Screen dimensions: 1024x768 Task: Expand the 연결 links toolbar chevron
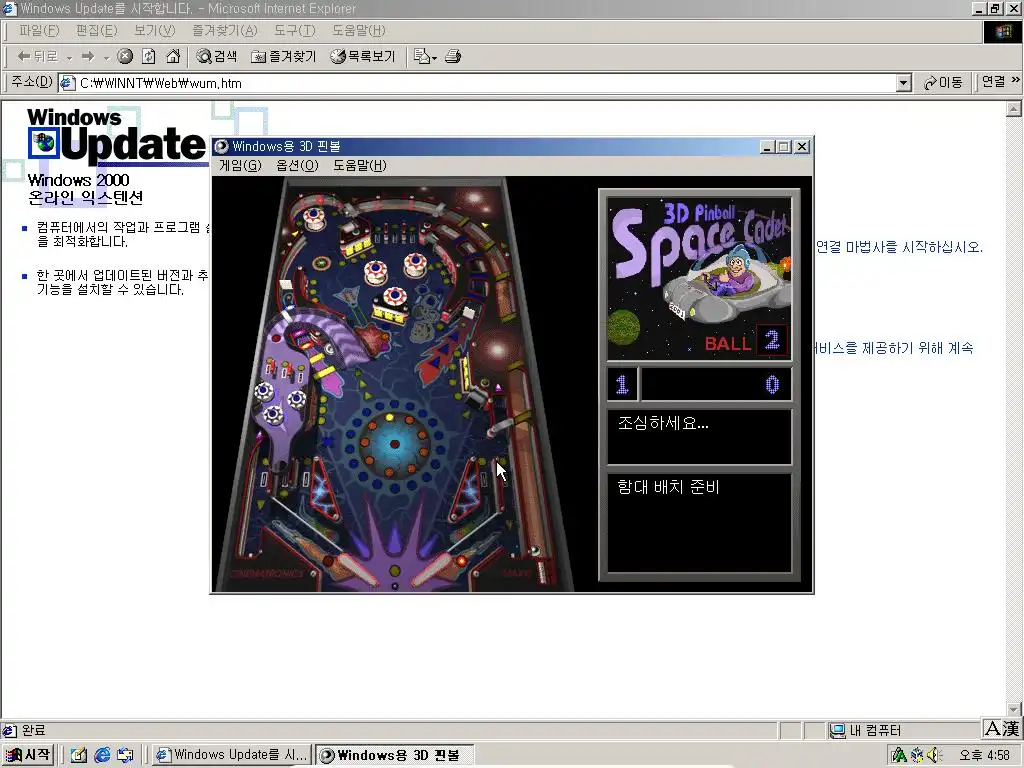(x=1015, y=80)
